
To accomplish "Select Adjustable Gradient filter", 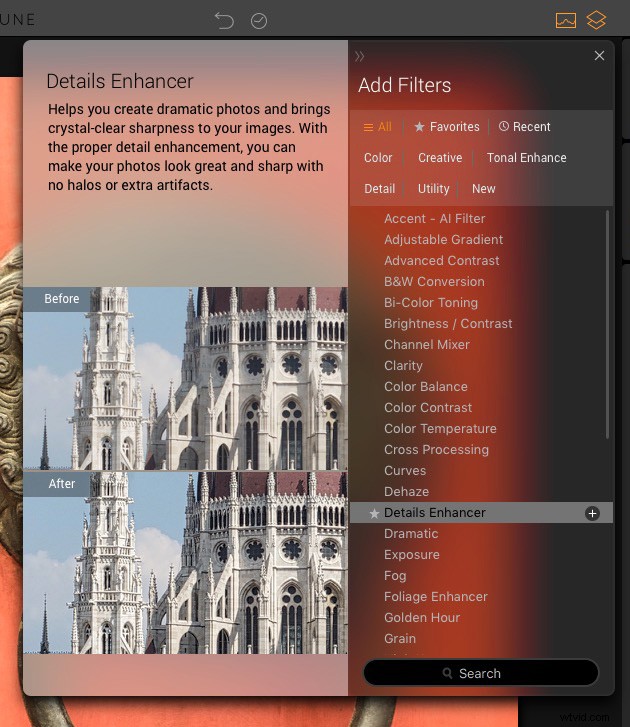I will [443, 240].
